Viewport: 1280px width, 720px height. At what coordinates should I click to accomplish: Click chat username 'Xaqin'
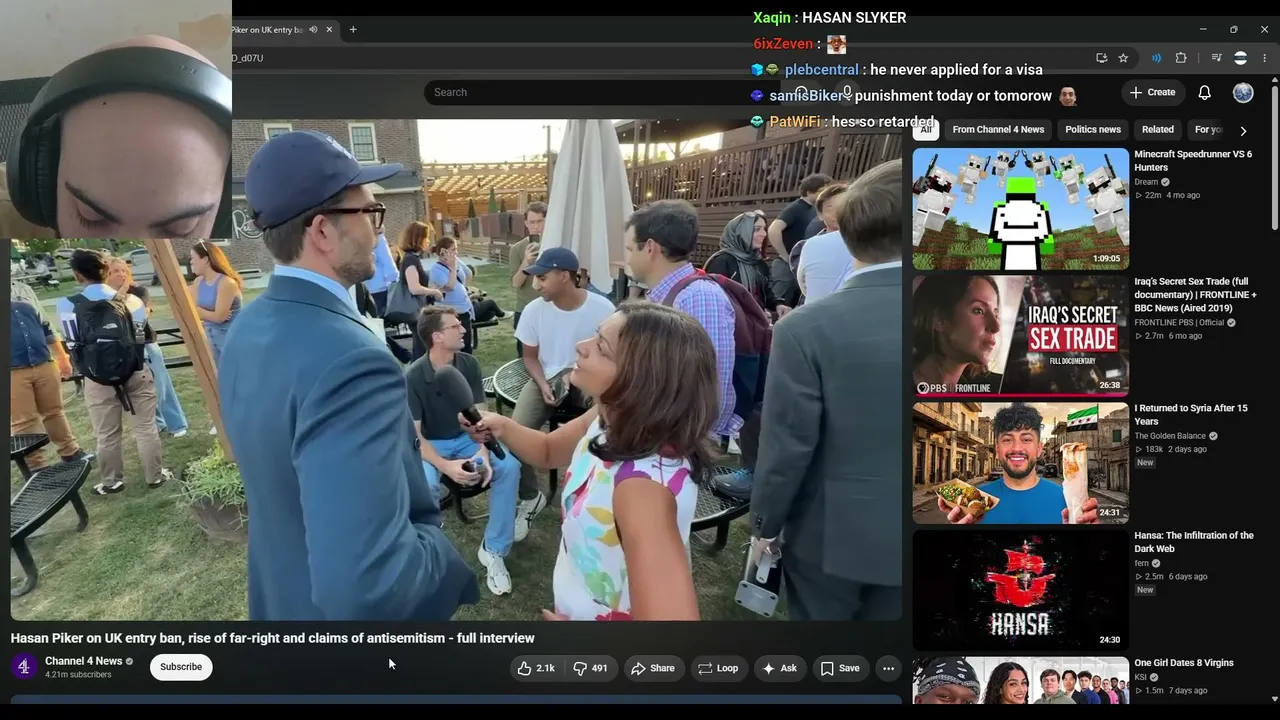click(772, 18)
